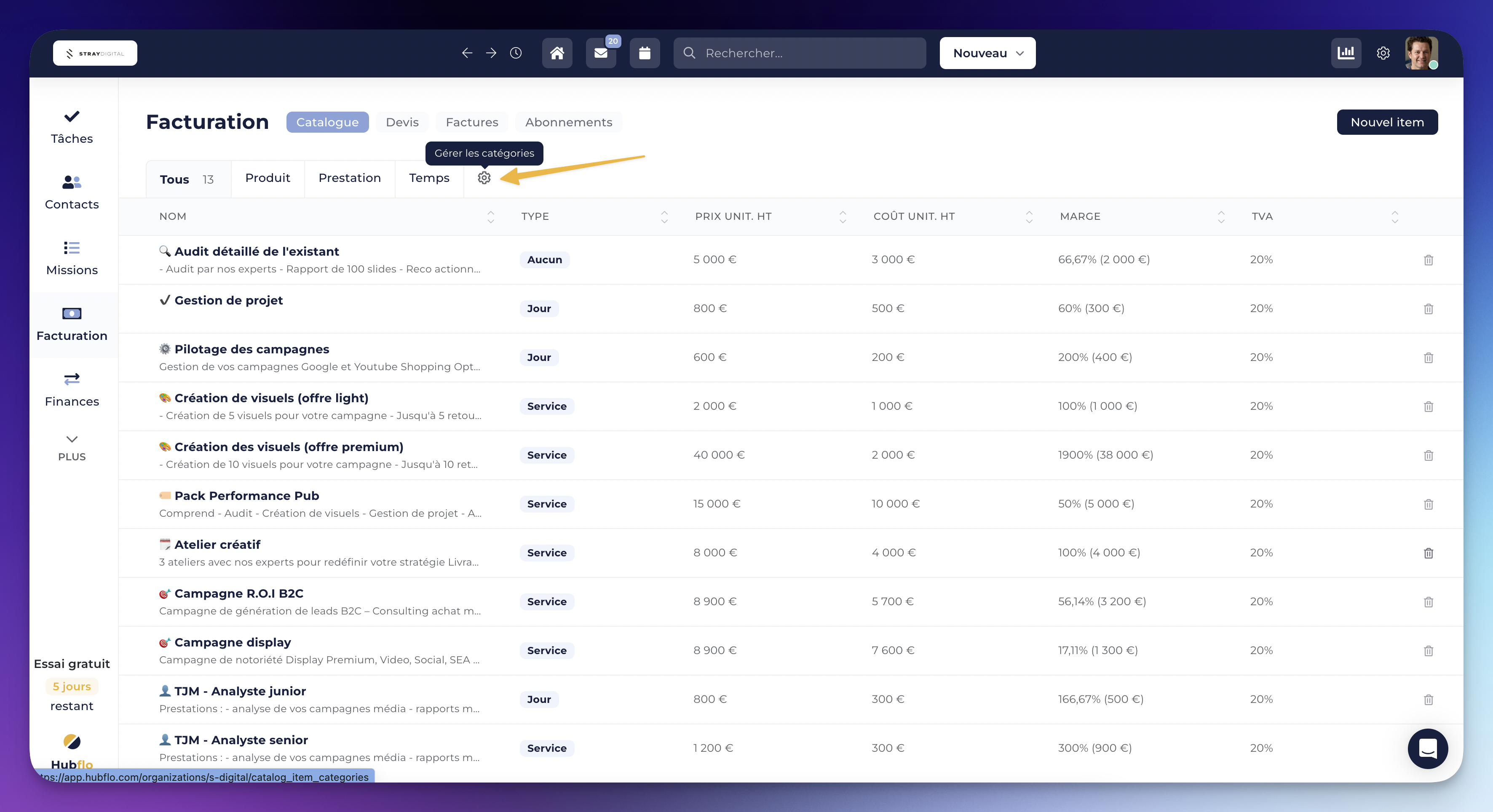Open the user profile avatar
The width and height of the screenshot is (1493, 812).
point(1421,53)
